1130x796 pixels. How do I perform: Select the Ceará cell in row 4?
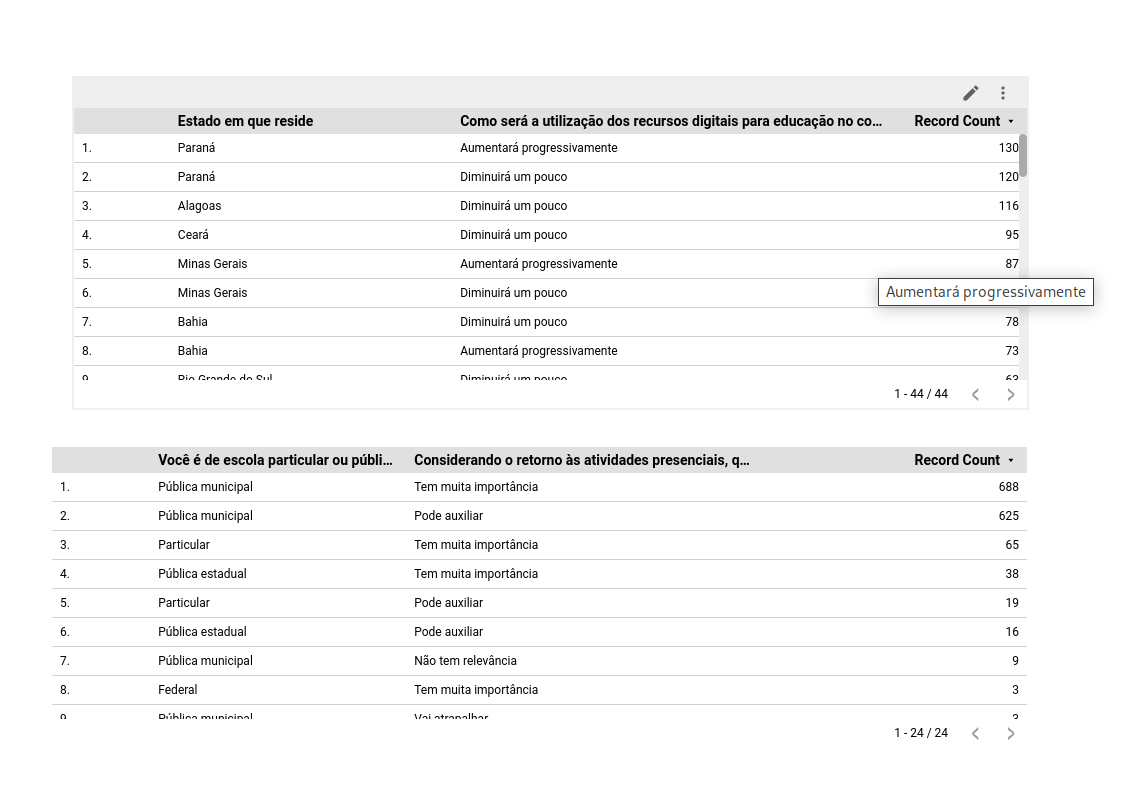[x=193, y=235]
